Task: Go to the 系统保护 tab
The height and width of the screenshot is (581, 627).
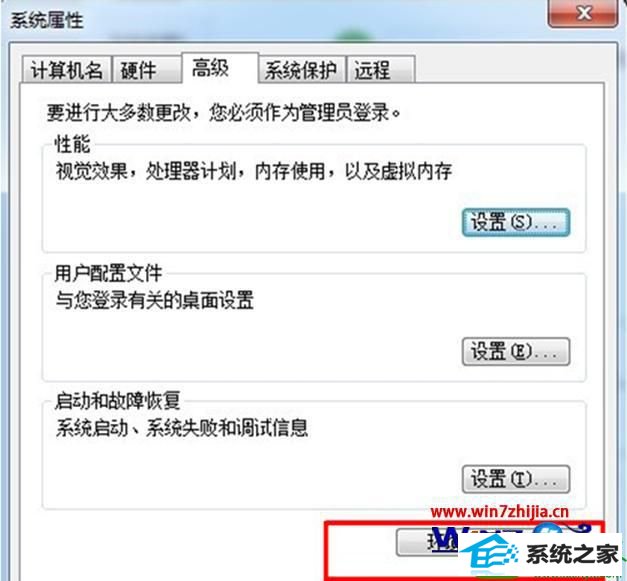Action: click(302, 70)
